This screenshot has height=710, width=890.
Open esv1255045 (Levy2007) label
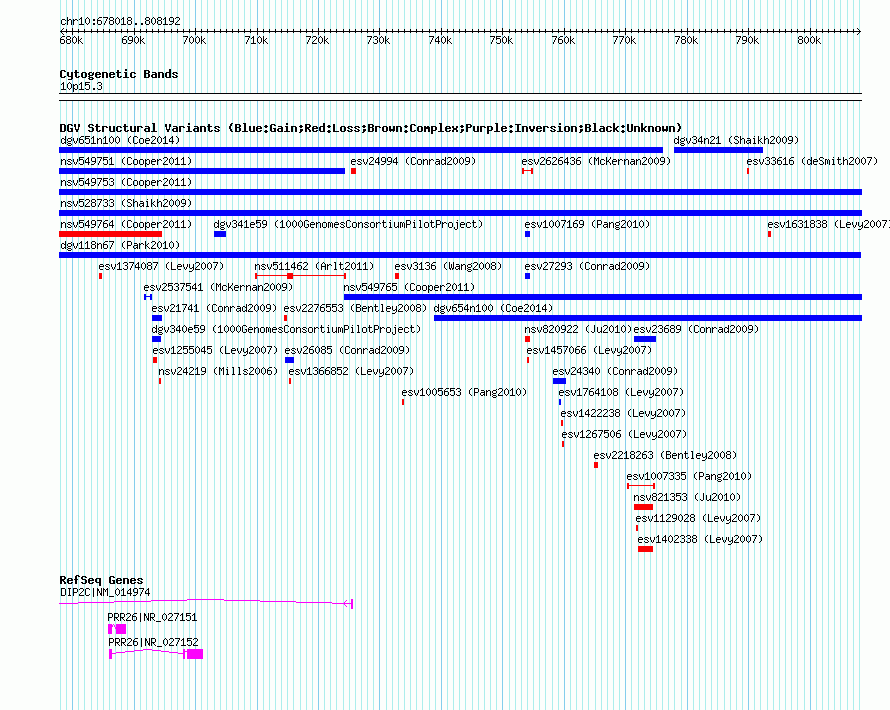click(215, 350)
